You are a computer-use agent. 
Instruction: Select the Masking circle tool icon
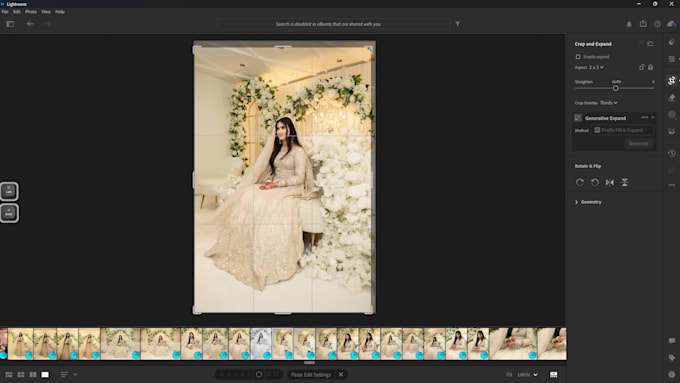pyautogui.click(x=672, y=115)
